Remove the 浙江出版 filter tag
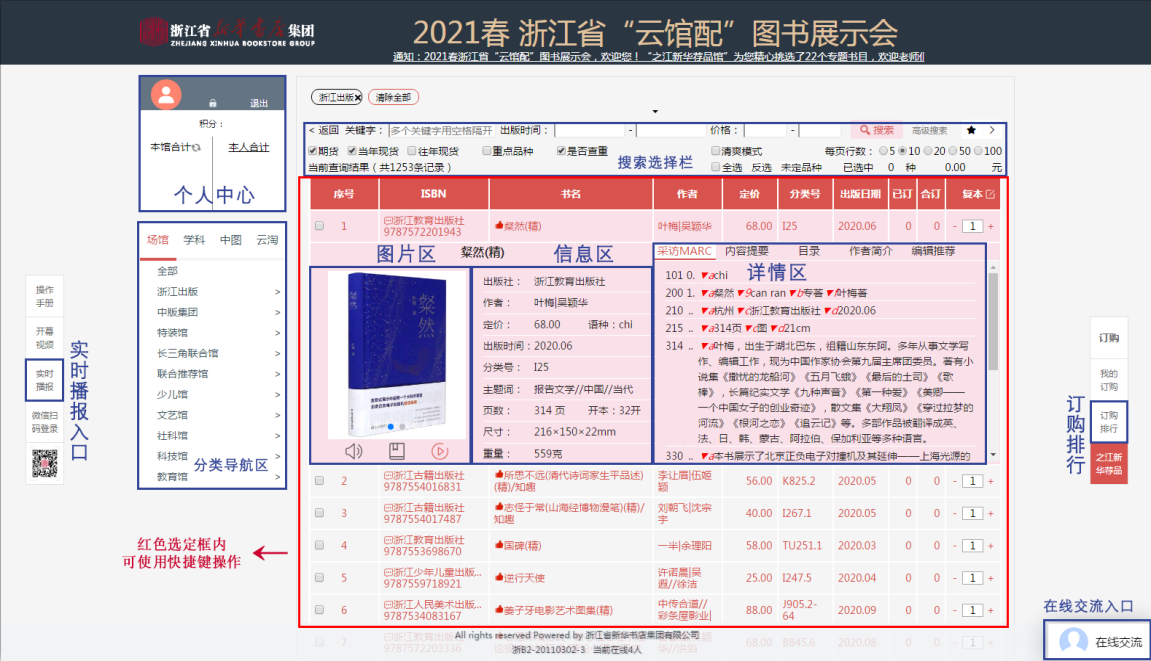 pos(358,98)
